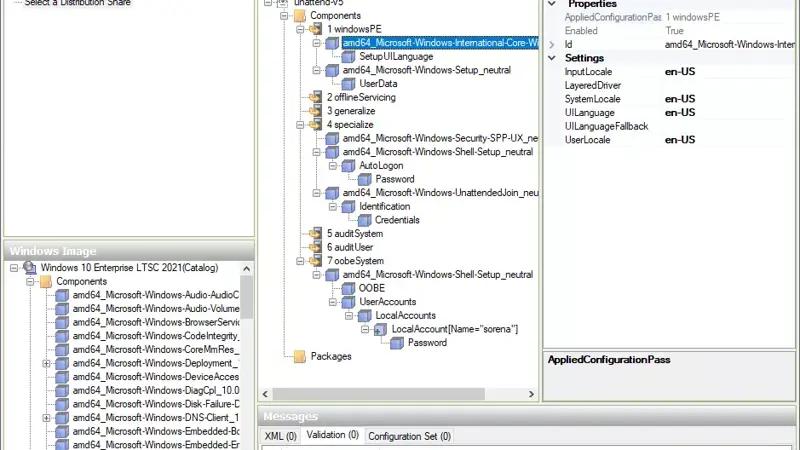Expand the Id property row
The image size is (800, 450).
(x=552, y=45)
